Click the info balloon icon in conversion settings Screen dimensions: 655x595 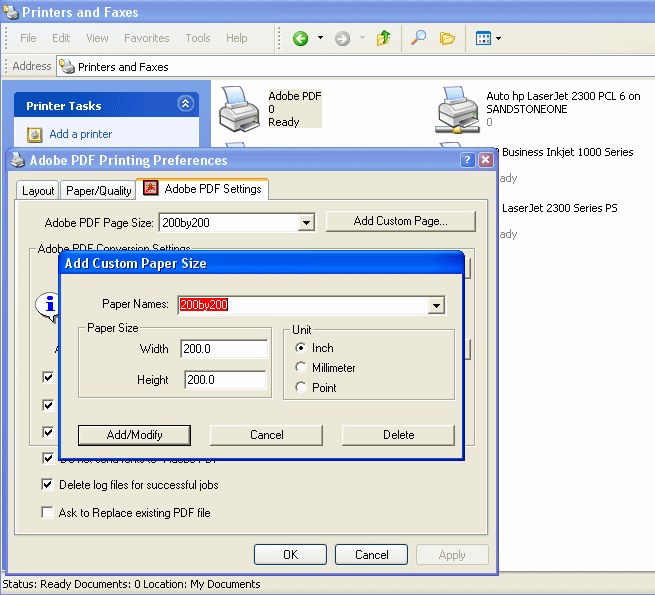pos(47,306)
